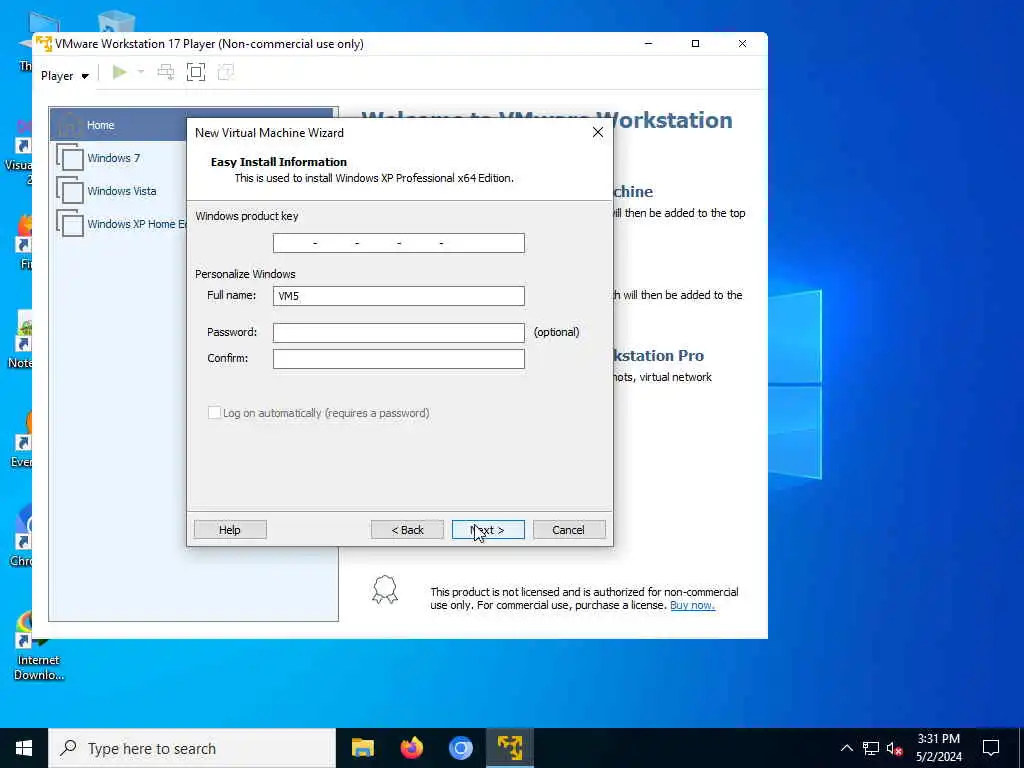Screen dimensions: 1024x768
Task: Go back with the Back button
Action: (408, 530)
